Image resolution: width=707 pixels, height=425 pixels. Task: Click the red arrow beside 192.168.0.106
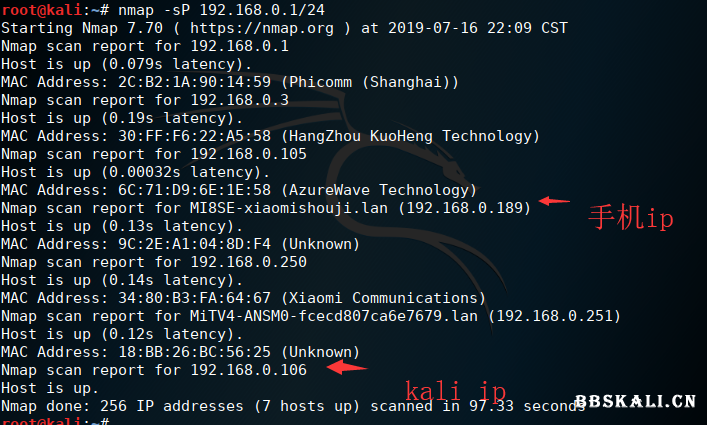point(347,368)
